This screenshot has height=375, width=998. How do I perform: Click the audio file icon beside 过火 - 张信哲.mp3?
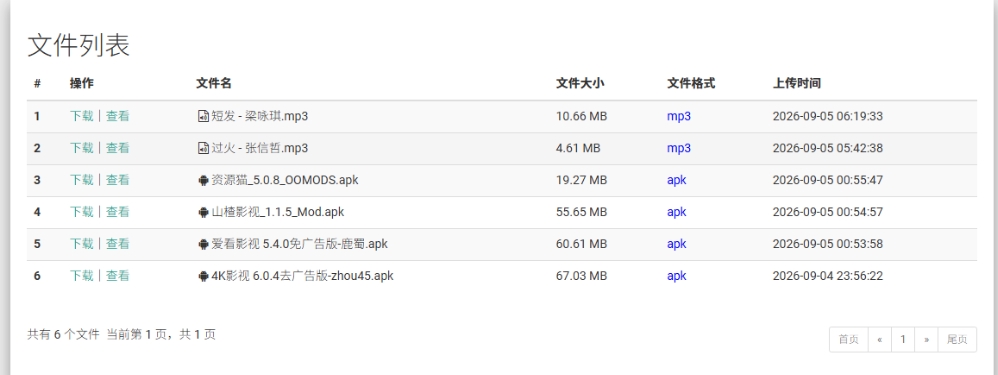point(203,148)
